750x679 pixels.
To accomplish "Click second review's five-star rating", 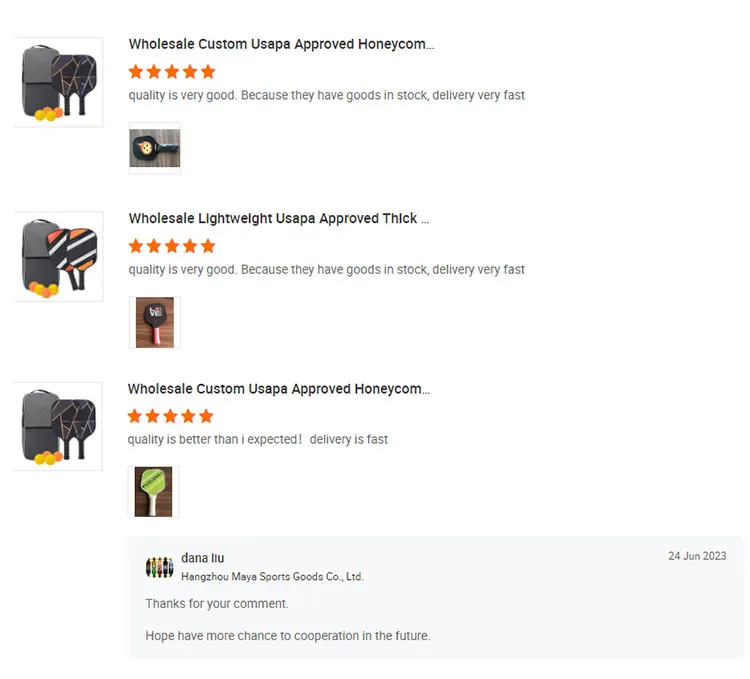I will coord(172,246).
